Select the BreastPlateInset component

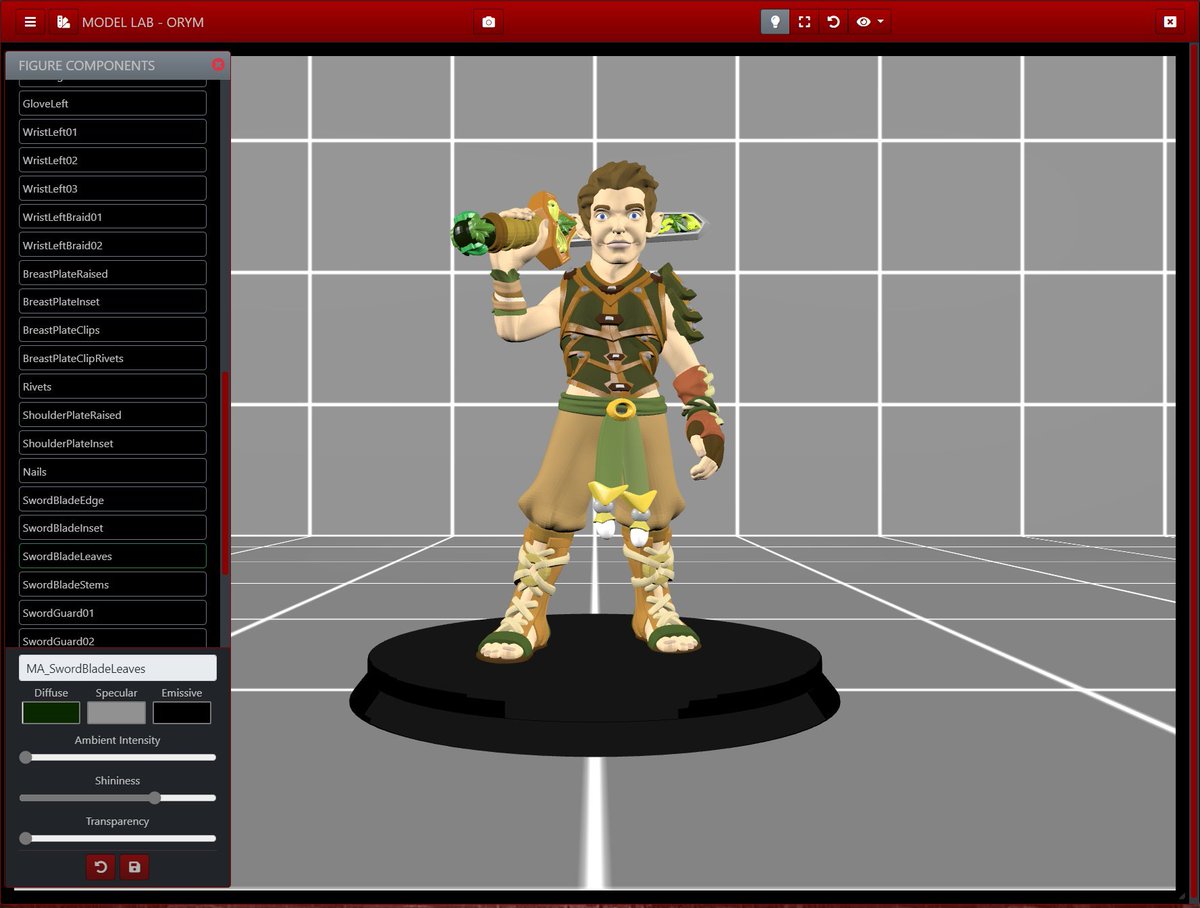point(113,302)
